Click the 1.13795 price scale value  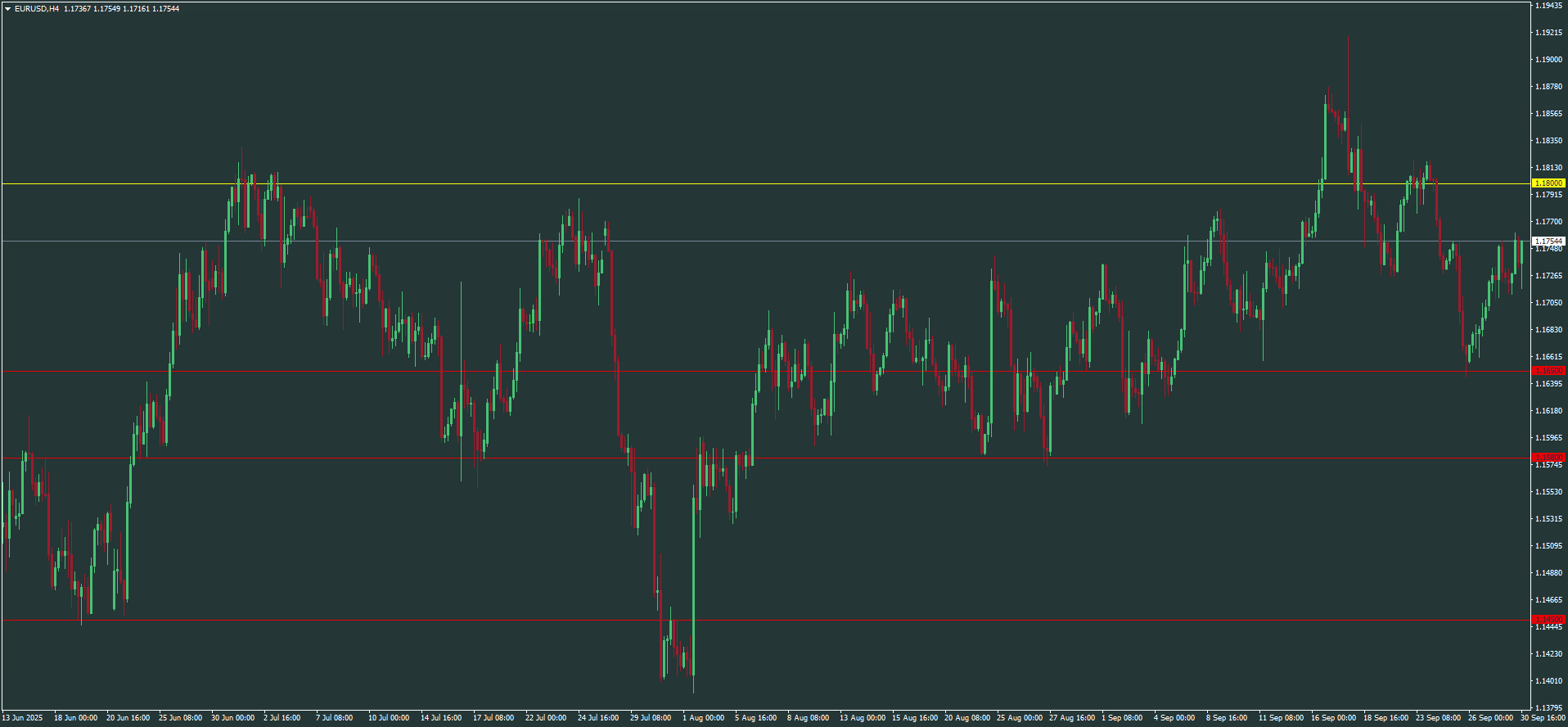[1549, 707]
